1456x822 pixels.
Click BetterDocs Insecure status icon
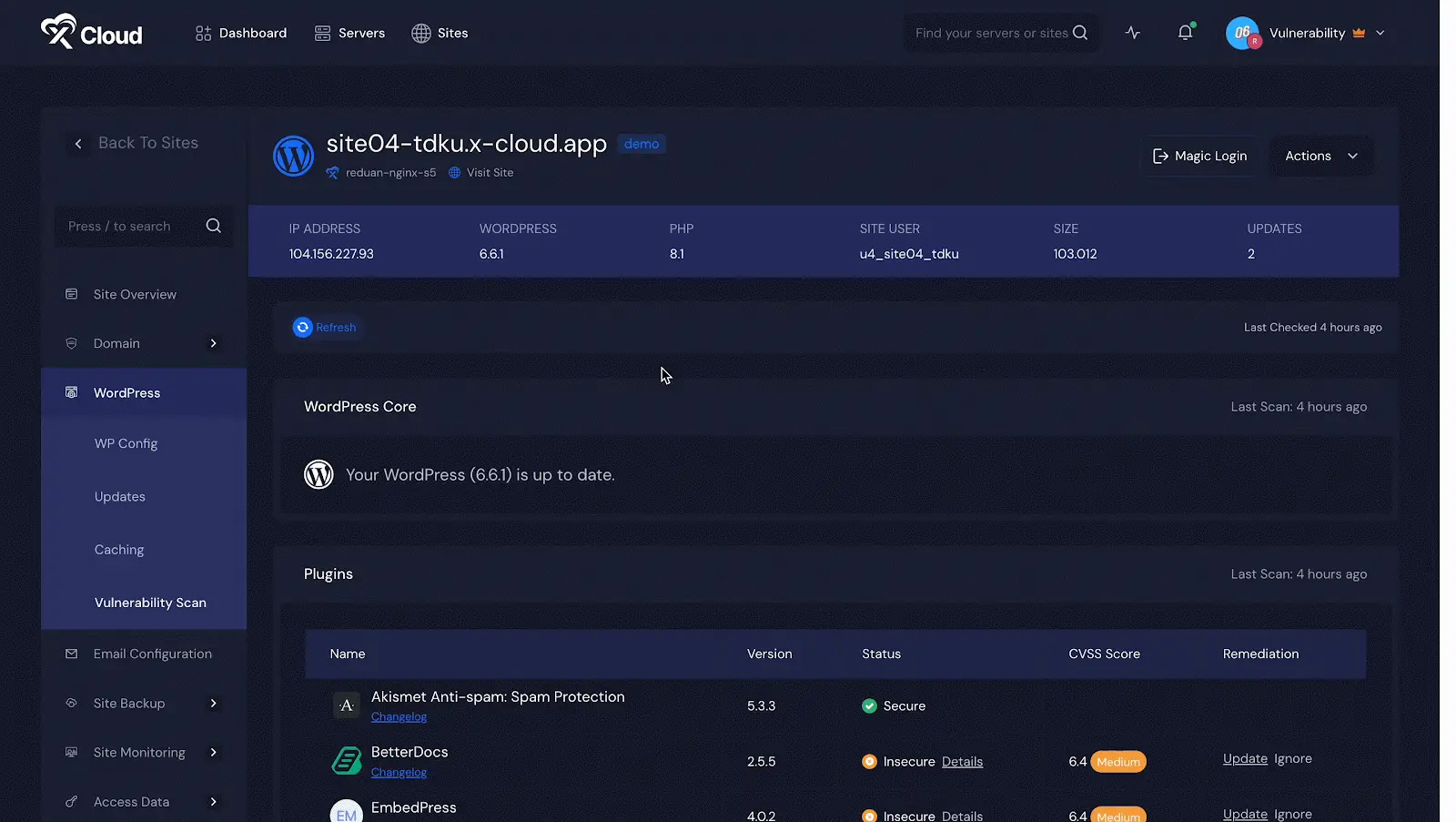[869, 762]
